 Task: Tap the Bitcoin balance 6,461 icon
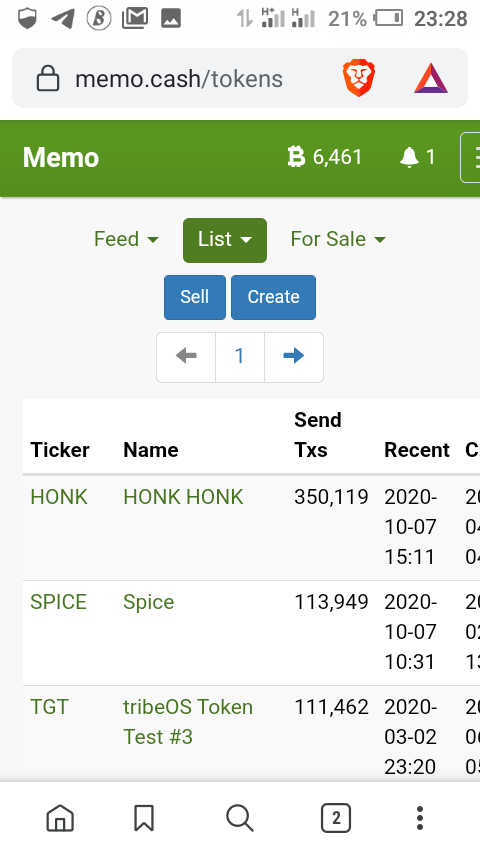click(x=325, y=157)
